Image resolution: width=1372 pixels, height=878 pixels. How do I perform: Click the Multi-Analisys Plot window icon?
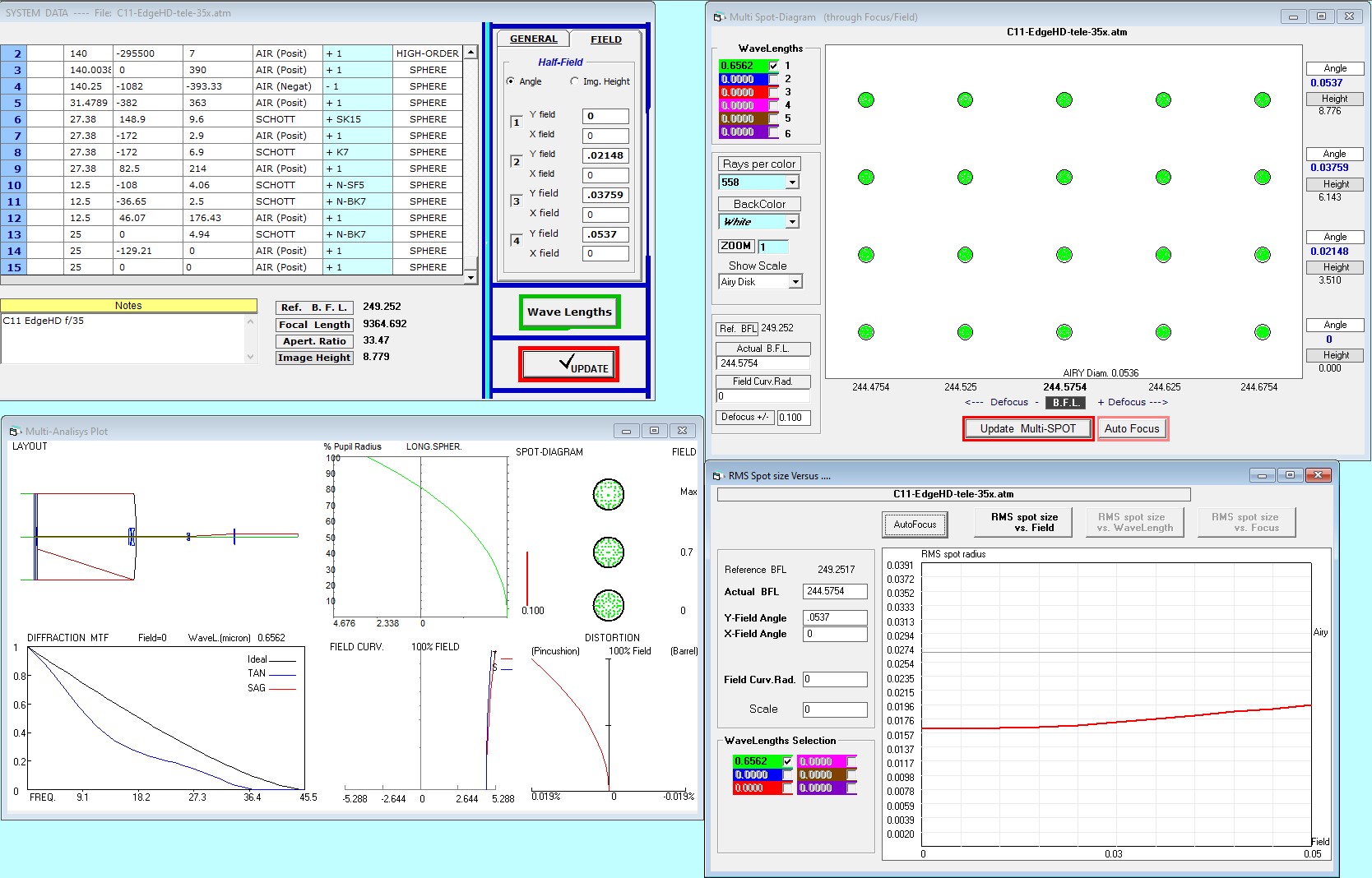14,432
